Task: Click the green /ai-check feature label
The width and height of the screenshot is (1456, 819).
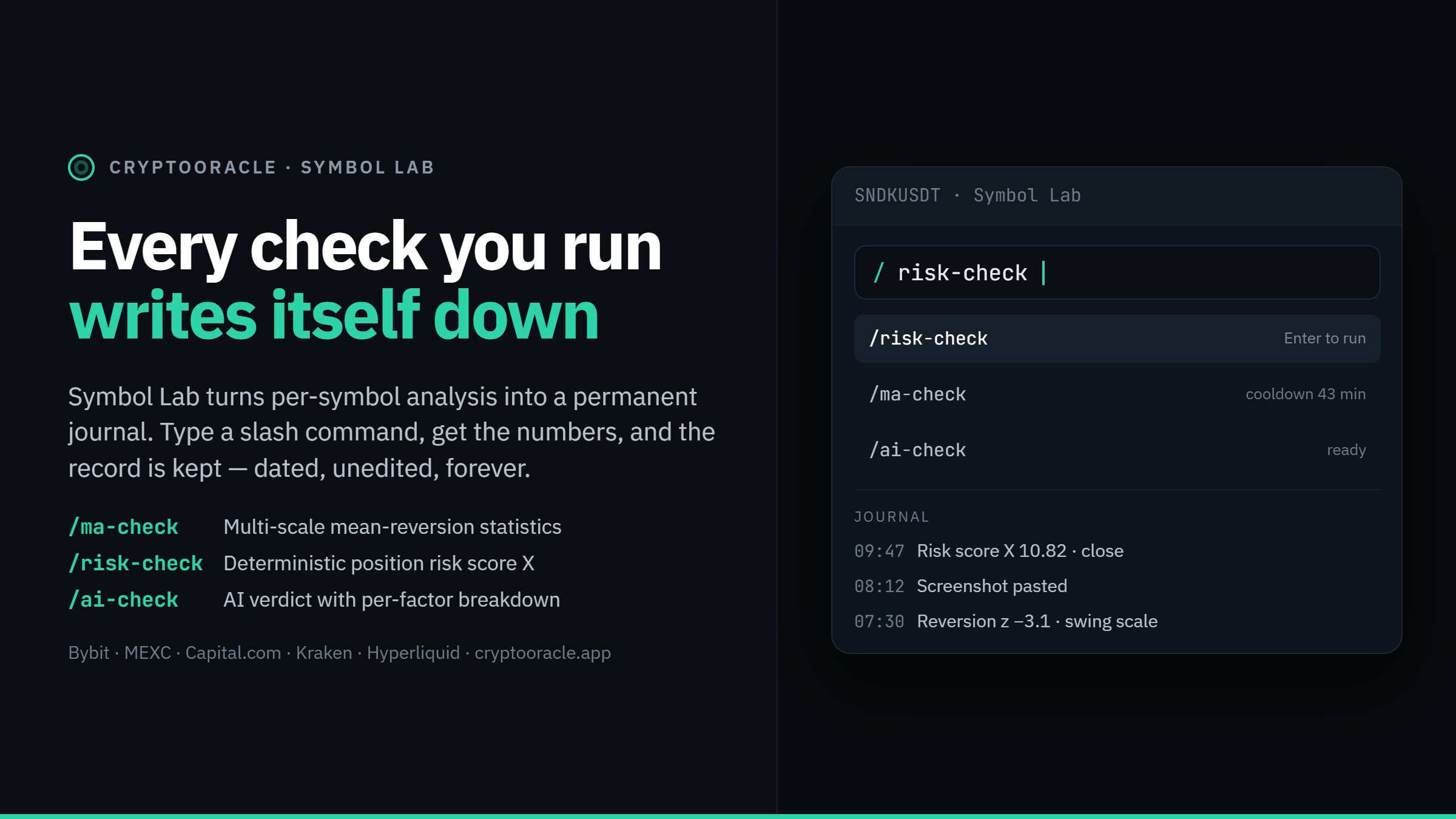Action: tap(123, 599)
